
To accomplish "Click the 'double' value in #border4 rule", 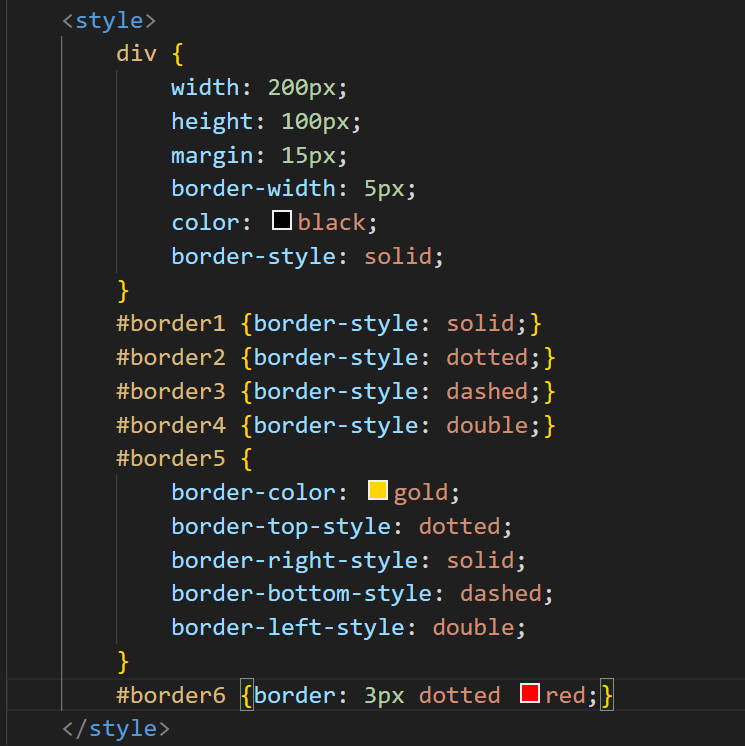I will [x=487, y=425].
